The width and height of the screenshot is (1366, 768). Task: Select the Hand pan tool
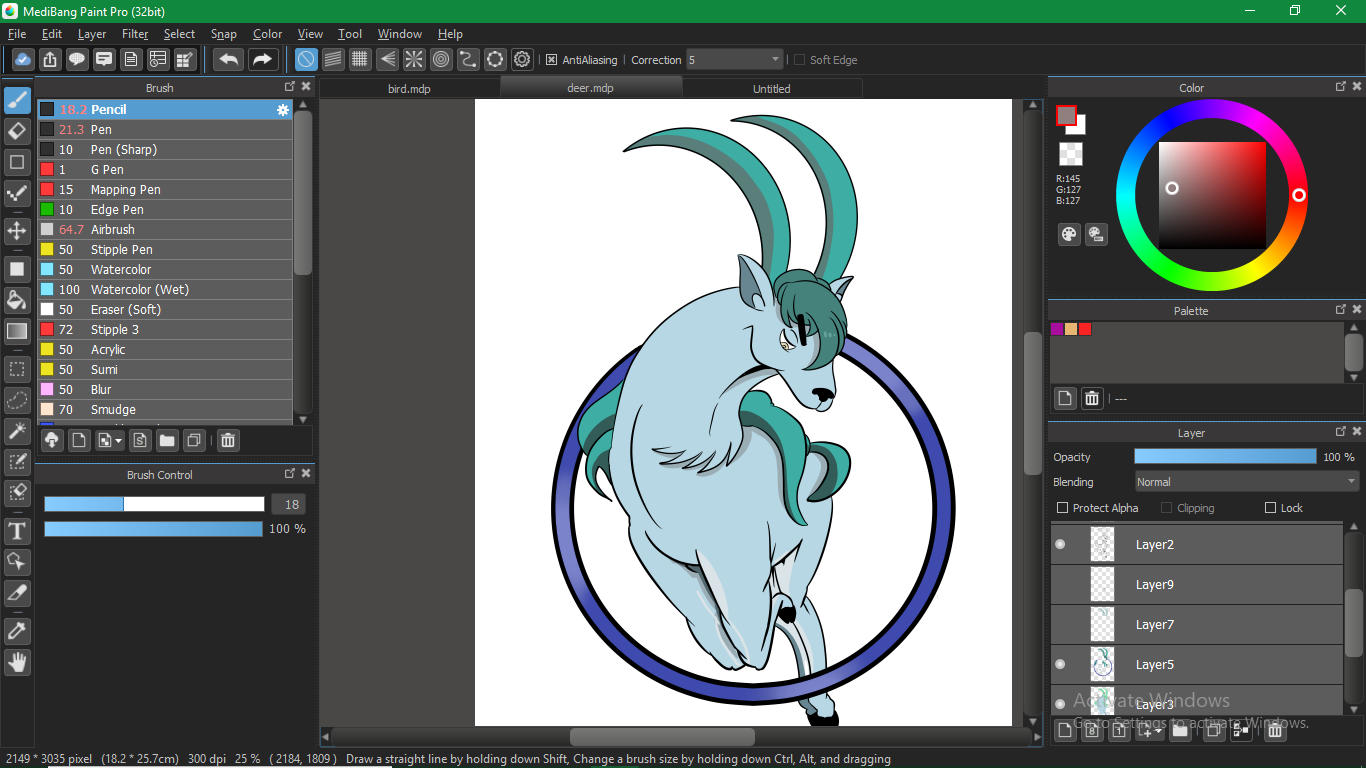(17, 662)
